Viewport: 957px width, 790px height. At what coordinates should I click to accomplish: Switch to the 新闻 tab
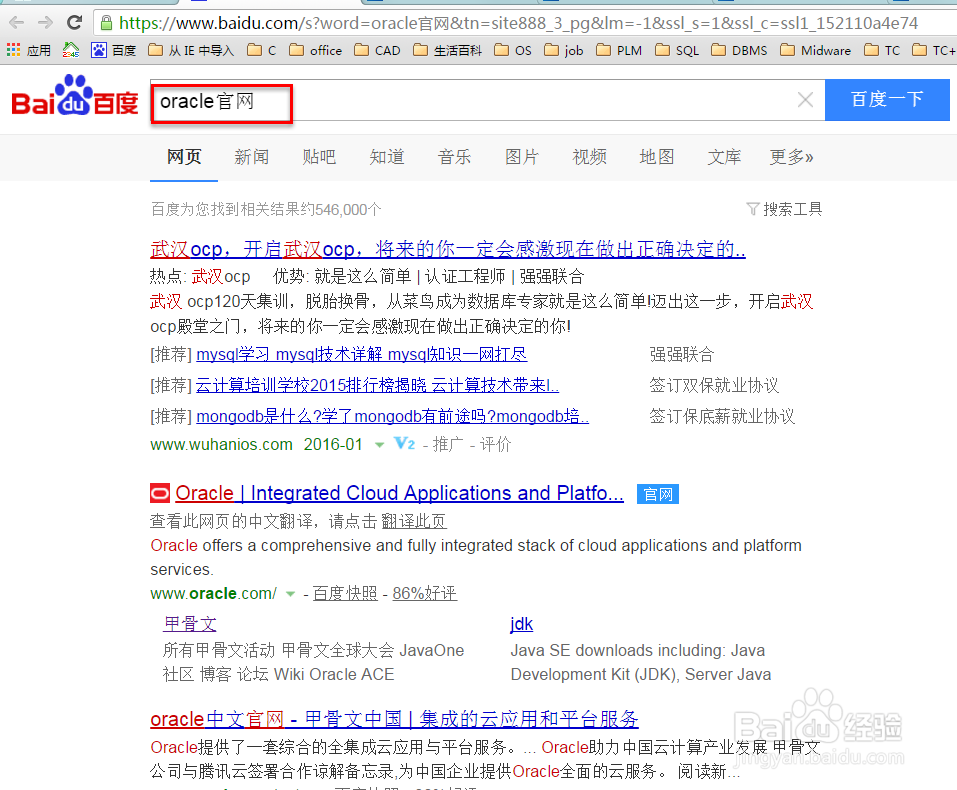tap(251, 157)
